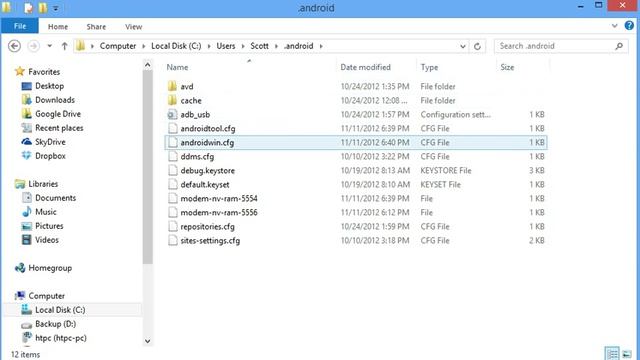Open the Music library
The height and width of the screenshot is (360, 640).
[45, 212]
